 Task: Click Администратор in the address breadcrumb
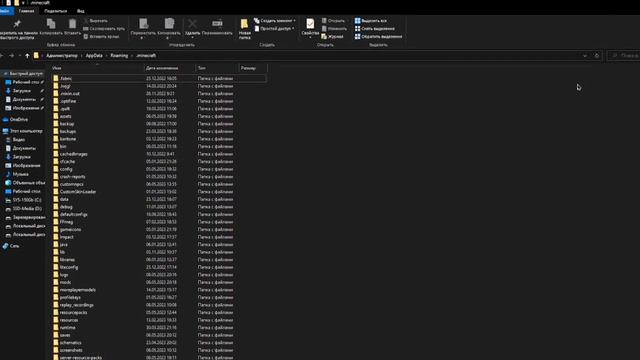pos(62,56)
